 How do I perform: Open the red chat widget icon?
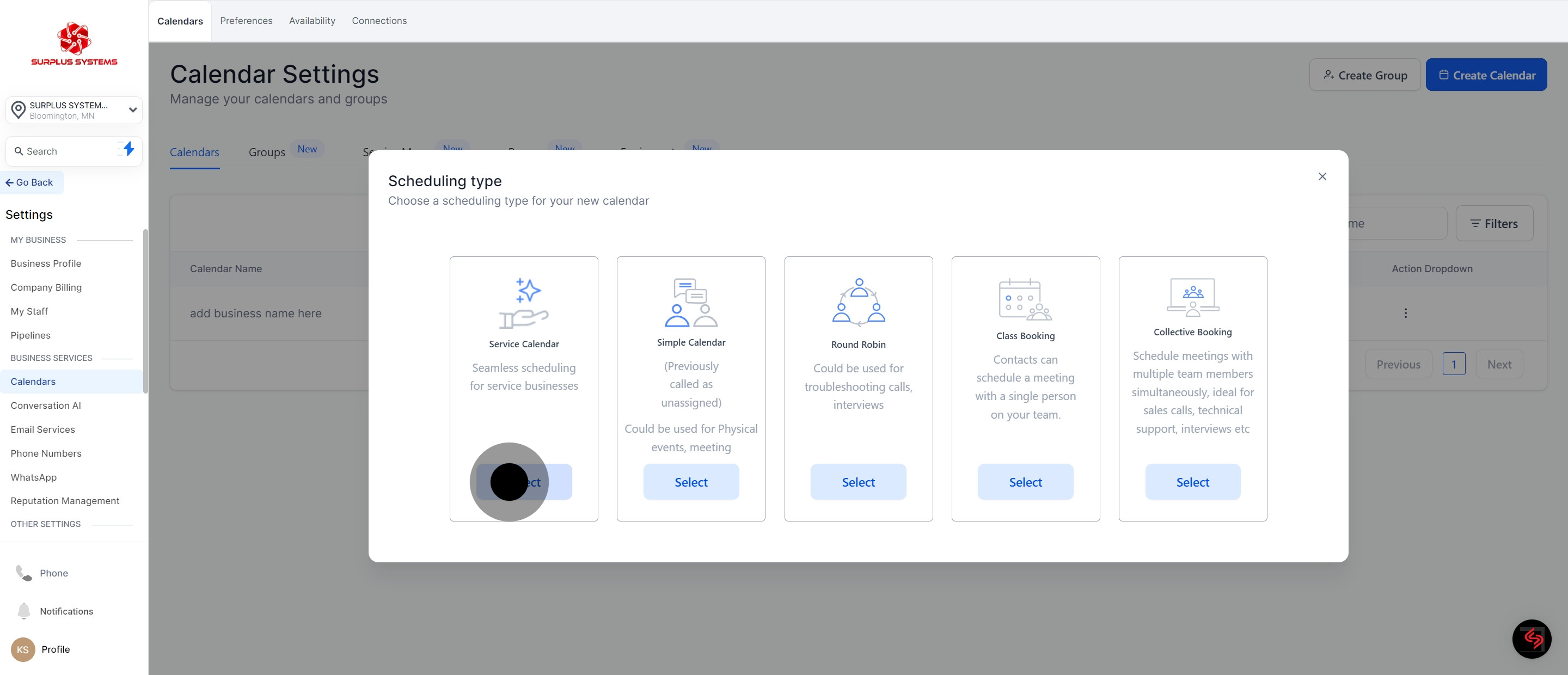[1532, 639]
